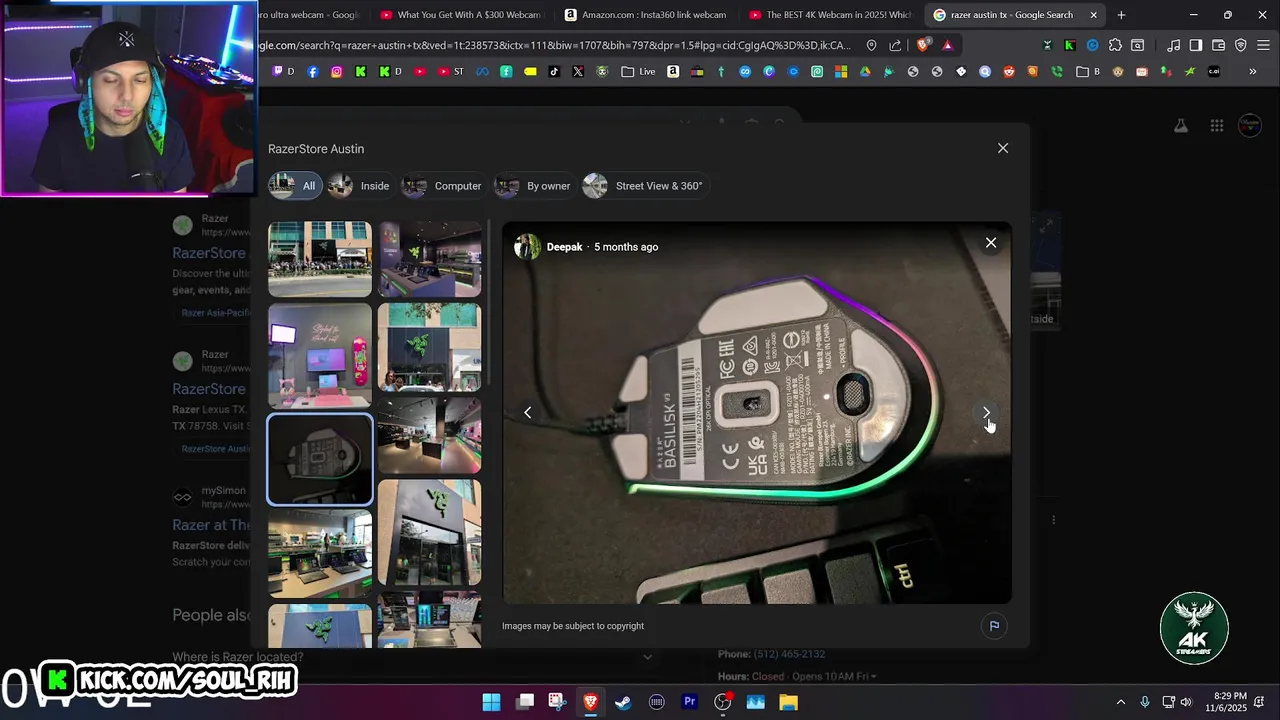This screenshot has width=1280, height=720.
Task: Open the Amazon bookmark
Action: click(x=673, y=72)
